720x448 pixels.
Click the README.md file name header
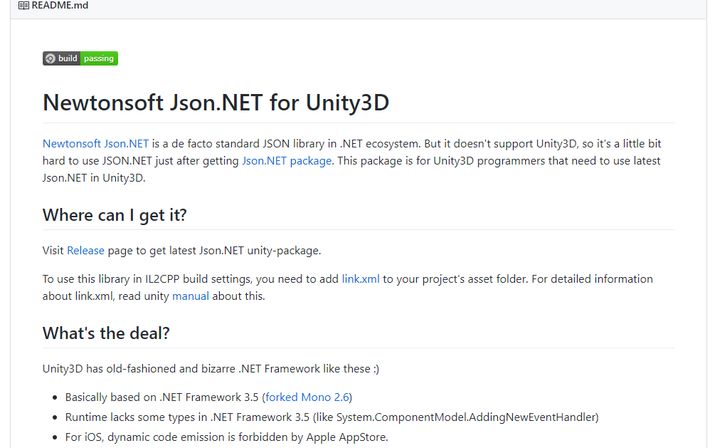60,6
